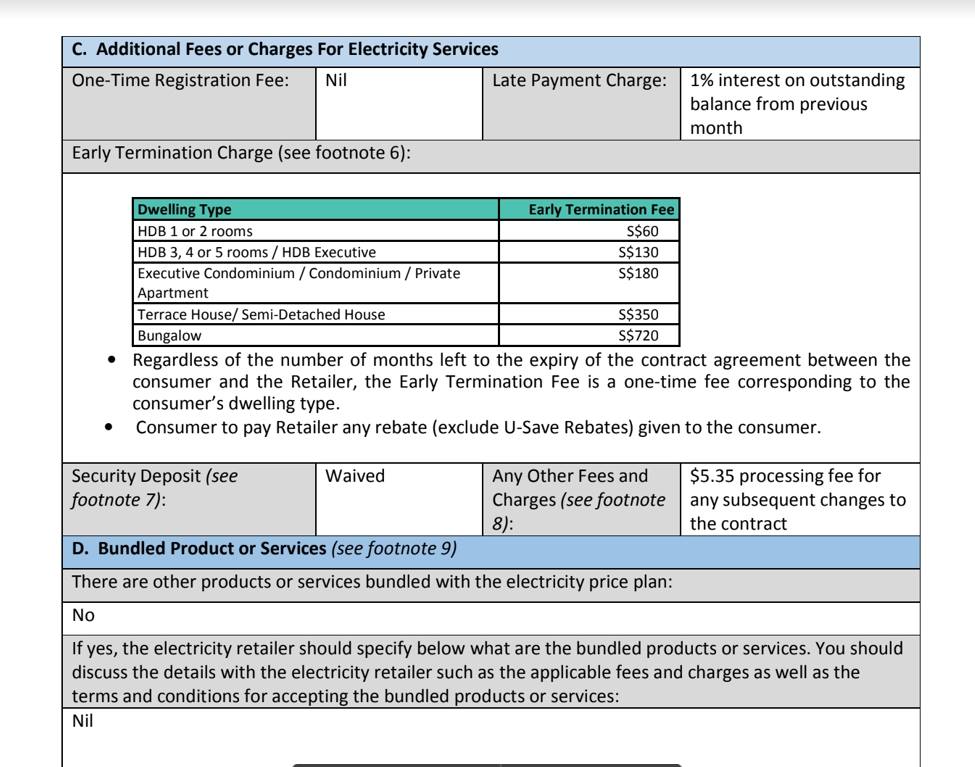Click the S$130 fee for HDB Executive
This screenshot has width=975, height=767.
pyautogui.click(x=638, y=252)
